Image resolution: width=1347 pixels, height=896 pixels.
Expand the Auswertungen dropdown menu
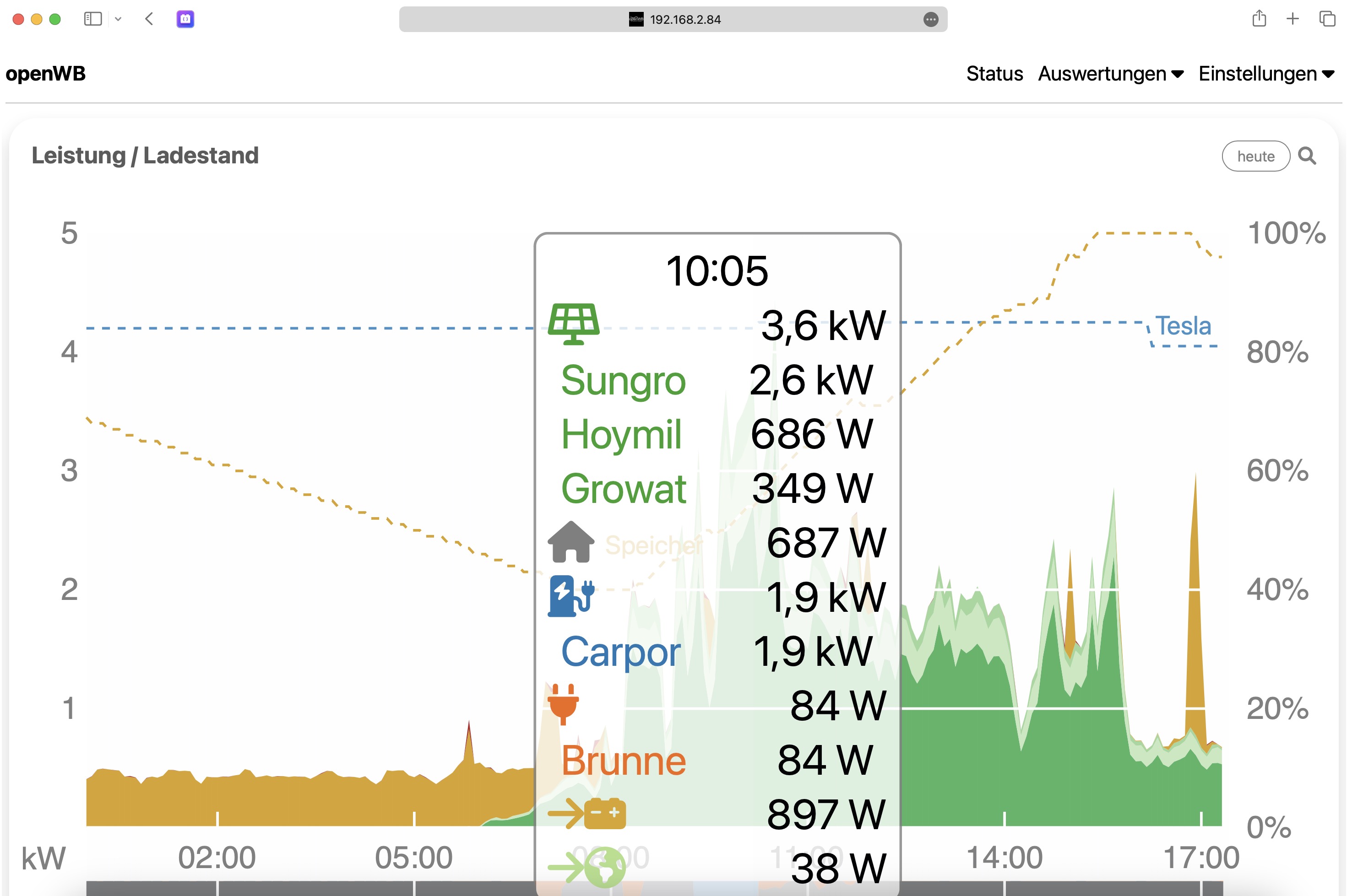[x=1110, y=74]
